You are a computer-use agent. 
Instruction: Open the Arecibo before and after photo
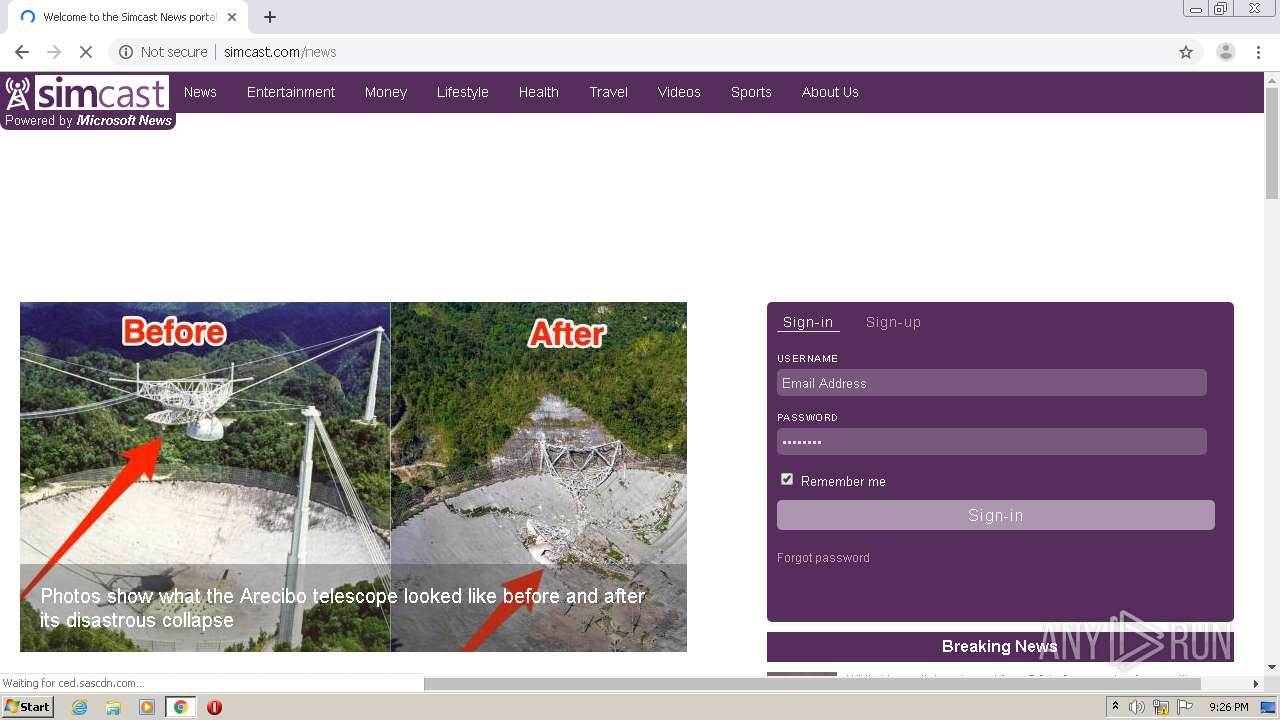[353, 477]
